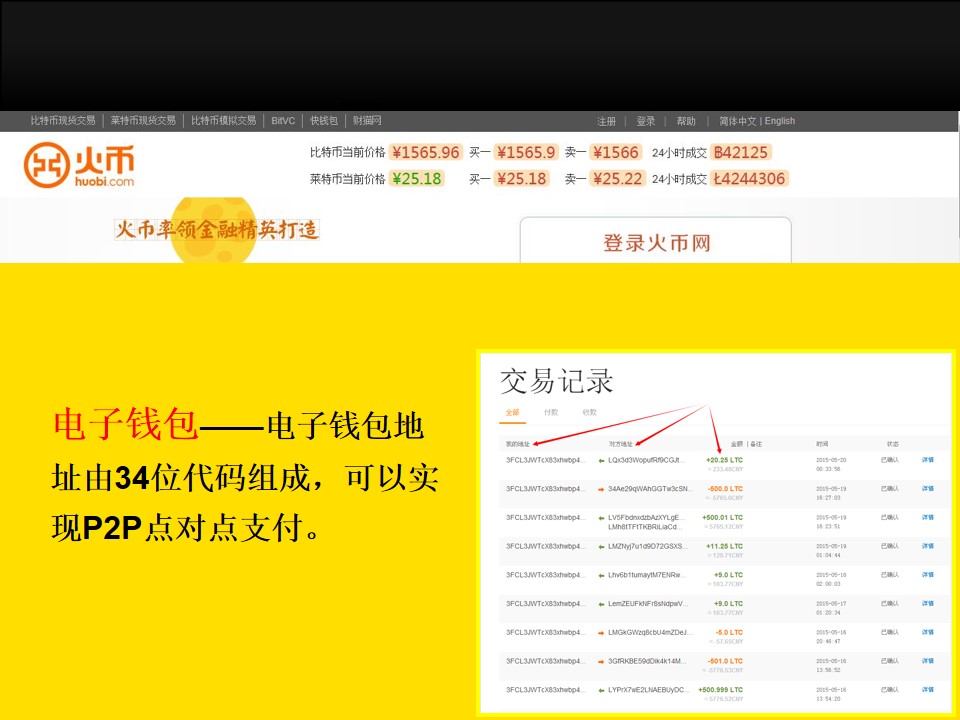Screen dimensions: 960x720
Task: Click the red 电子钱包 heading text
Action: (126, 424)
